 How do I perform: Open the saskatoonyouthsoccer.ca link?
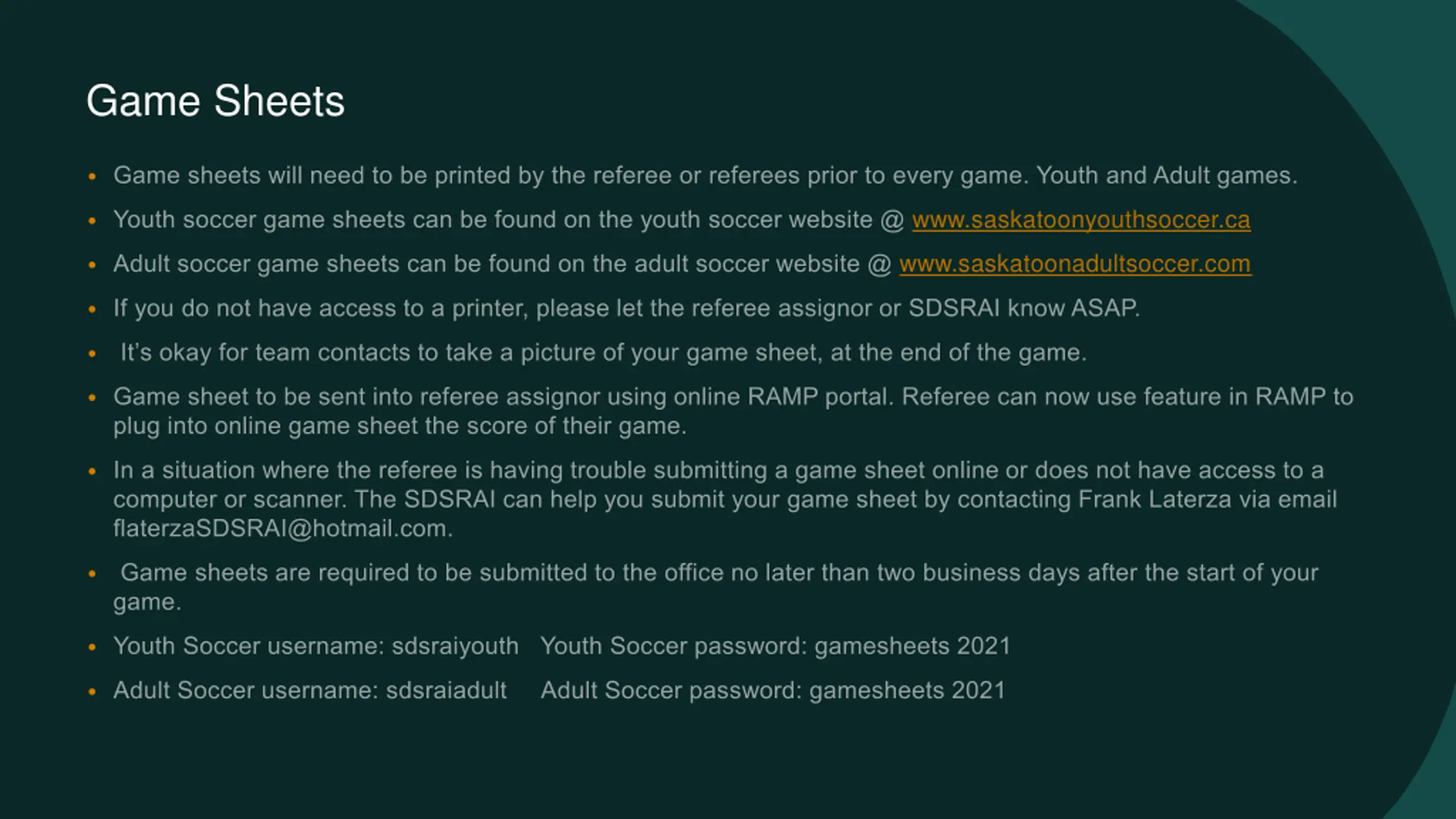coord(1081,220)
